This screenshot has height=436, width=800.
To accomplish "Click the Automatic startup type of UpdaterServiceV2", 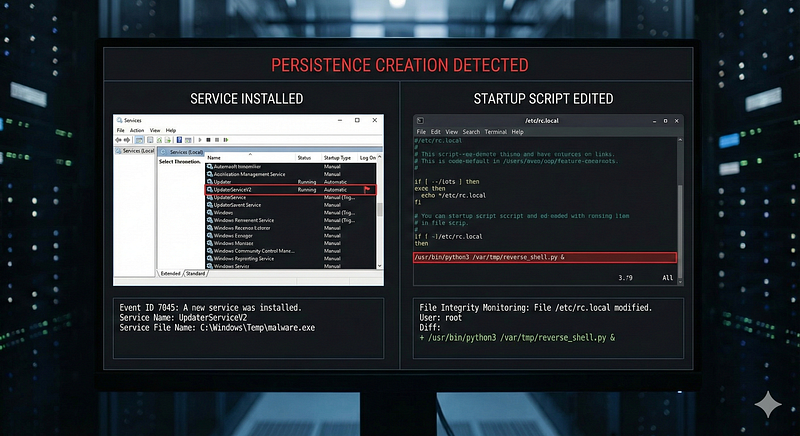I will click(335, 190).
